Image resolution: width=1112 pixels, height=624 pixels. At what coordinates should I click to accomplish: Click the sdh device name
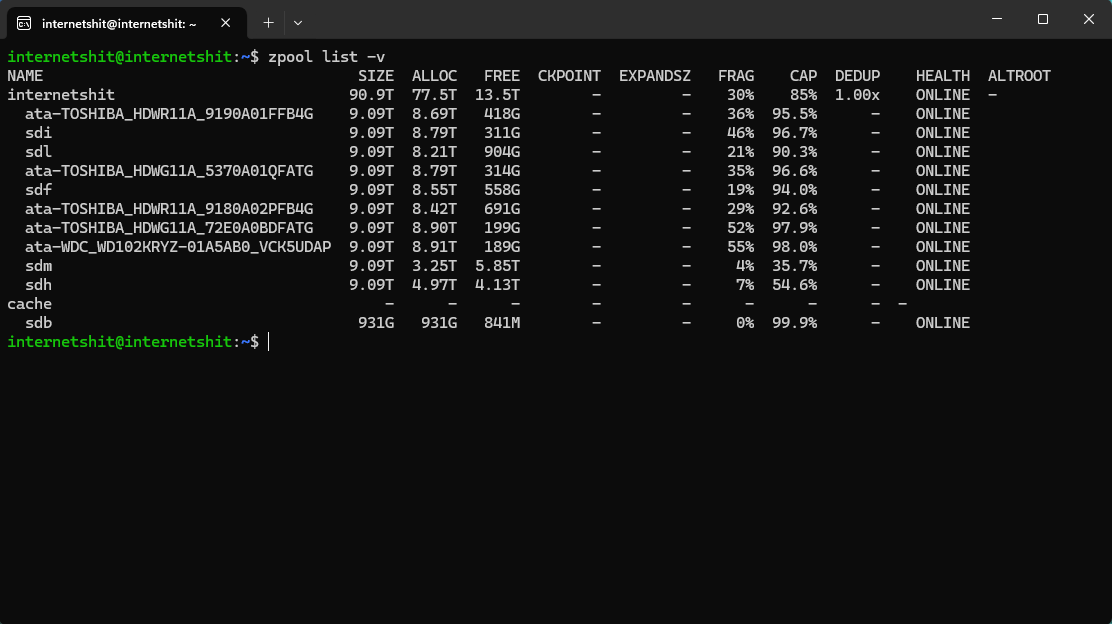click(38, 285)
